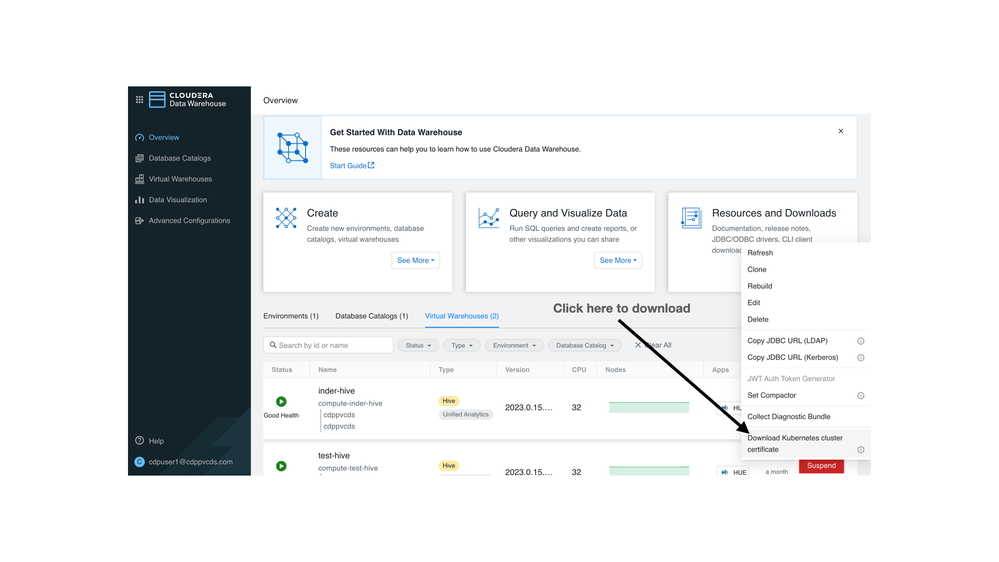Image resolution: width=999 pixels, height=562 pixels.
Task: Click the inder-hive running status icon
Action: coord(281,401)
